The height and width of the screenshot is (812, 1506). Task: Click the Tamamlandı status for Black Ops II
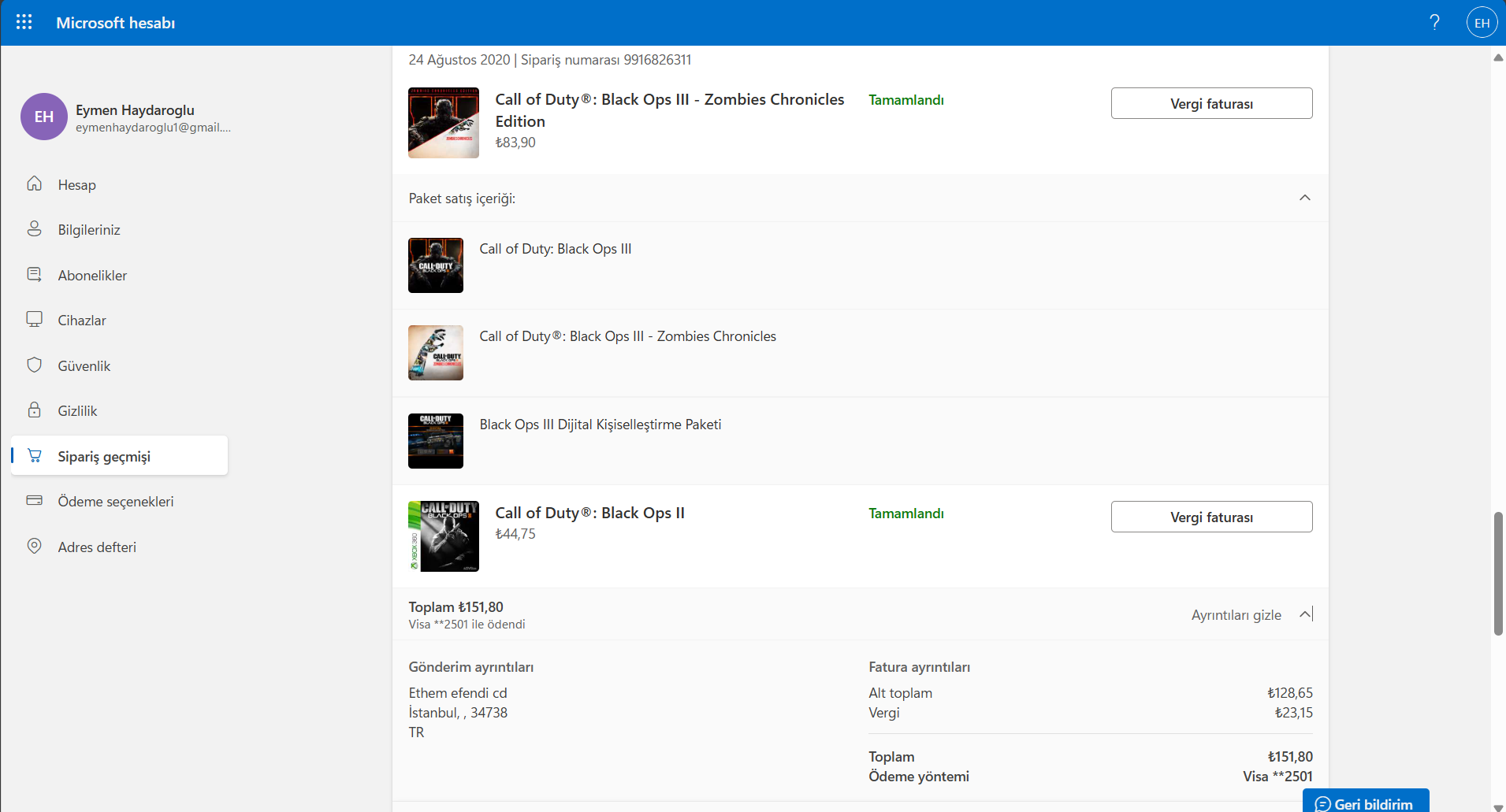pos(906,514)
